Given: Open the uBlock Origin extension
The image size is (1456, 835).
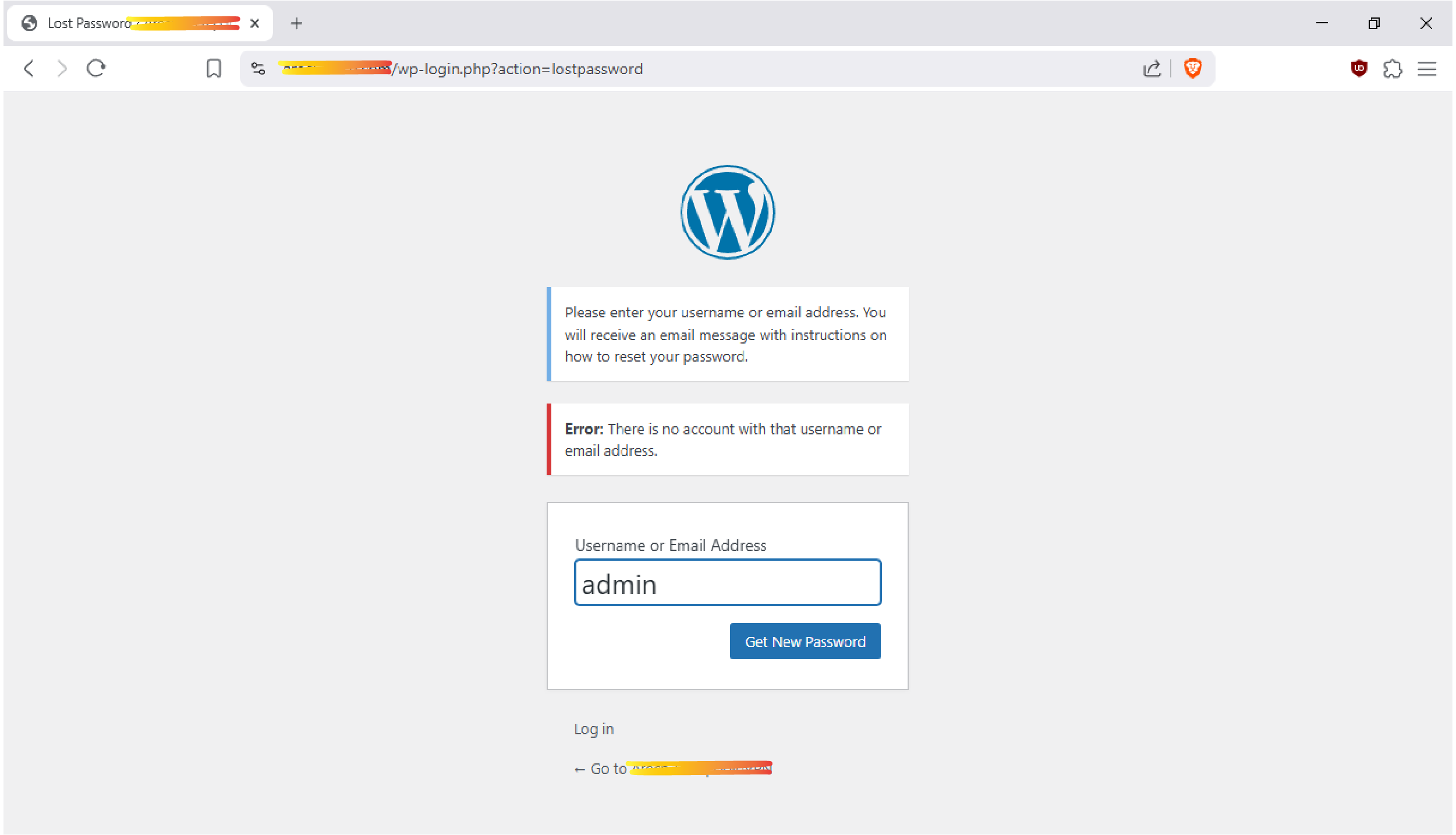Looking at the screenshot, I should coord(1359,69).
